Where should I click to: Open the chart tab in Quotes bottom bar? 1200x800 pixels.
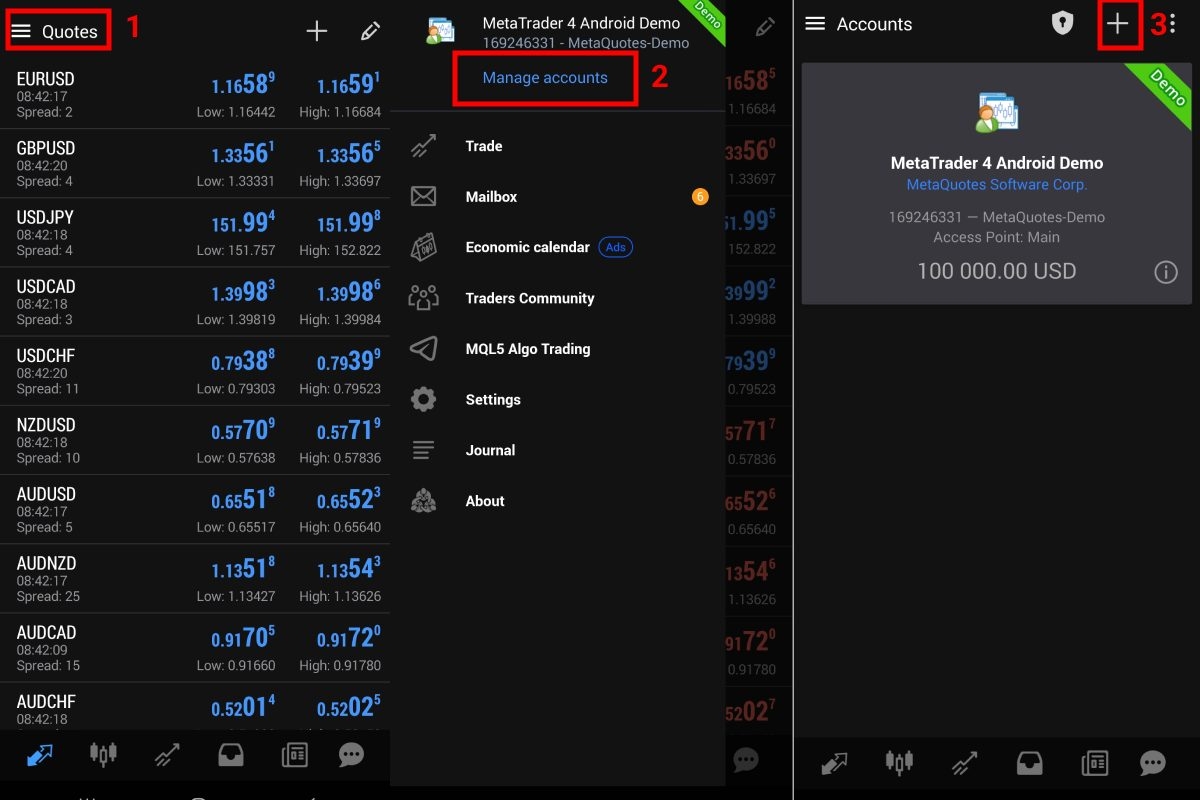point(103,755)
